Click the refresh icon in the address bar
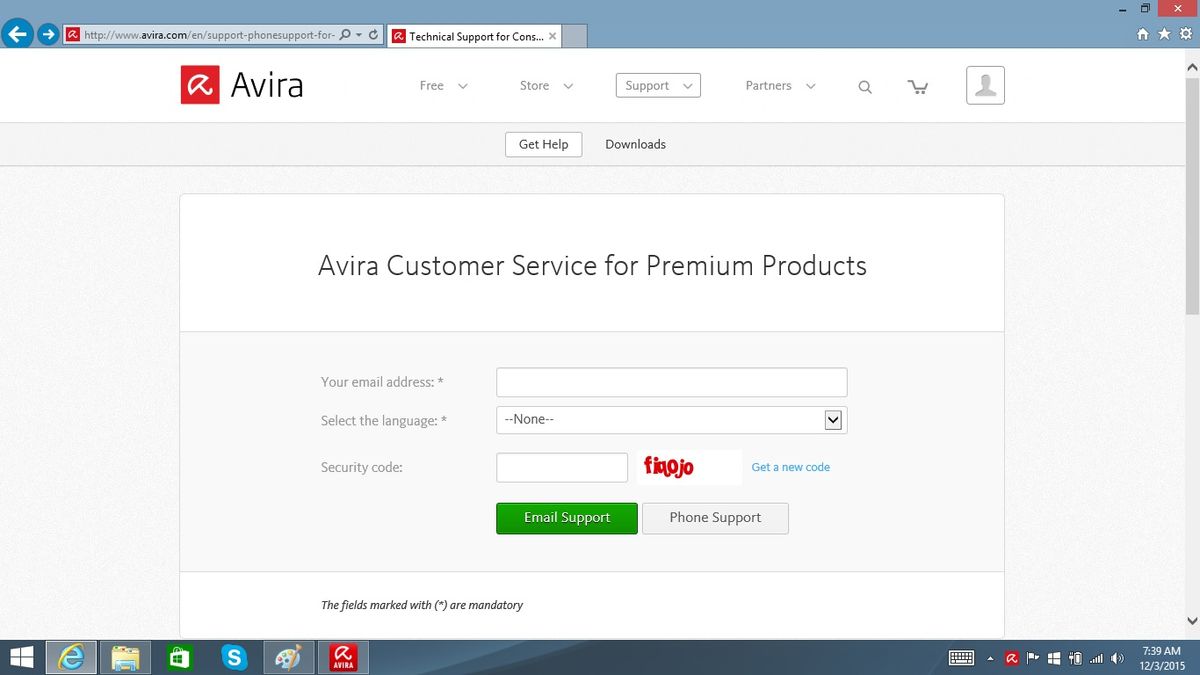1200x675 pixels. point(374,35)
